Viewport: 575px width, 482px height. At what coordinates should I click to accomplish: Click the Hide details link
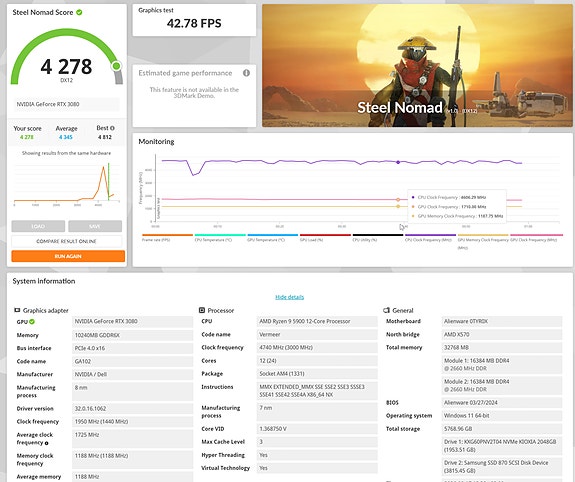pyautogui.click(x=290, y=297)
